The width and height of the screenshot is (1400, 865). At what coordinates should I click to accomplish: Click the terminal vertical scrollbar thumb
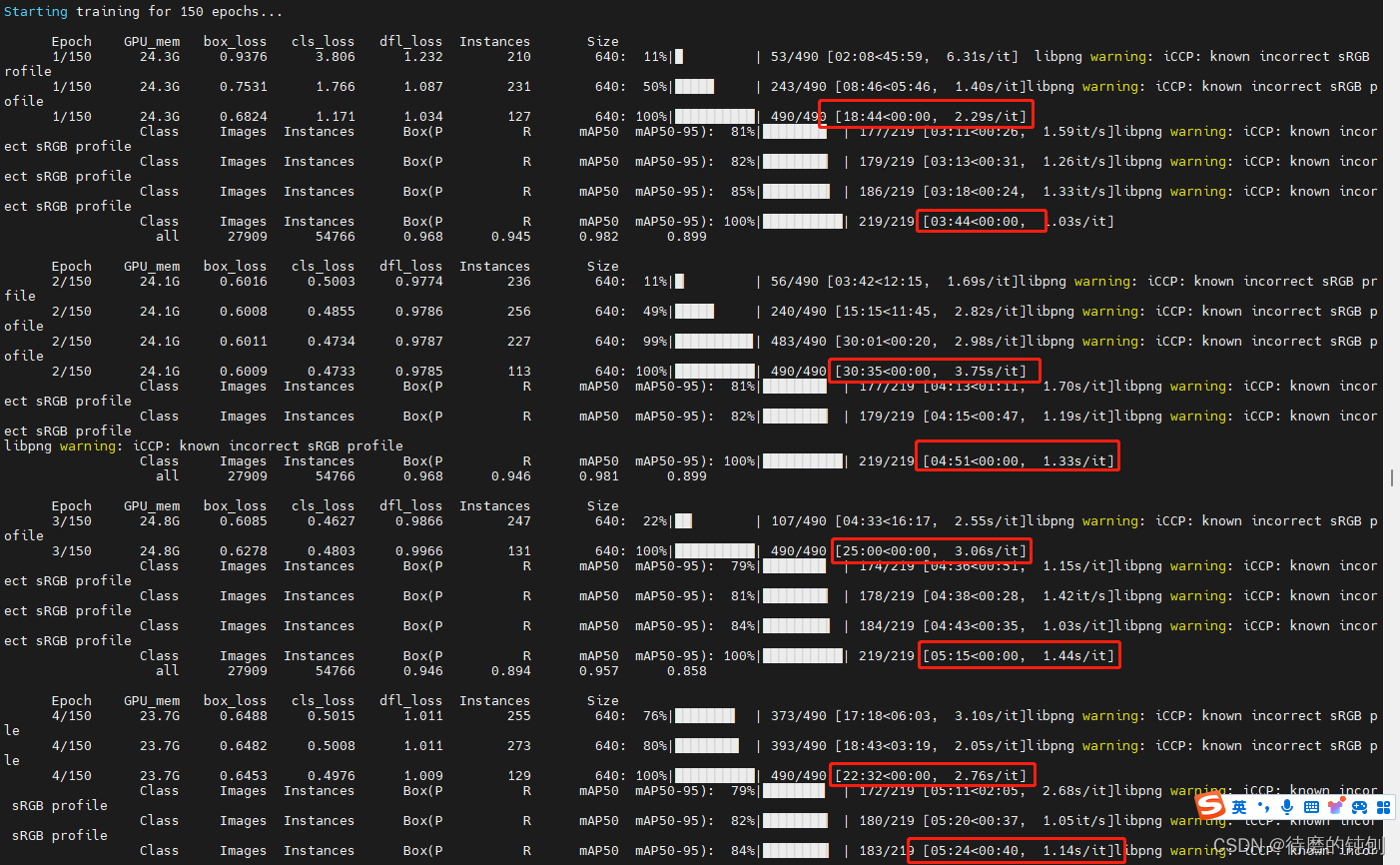[1391, 478]
